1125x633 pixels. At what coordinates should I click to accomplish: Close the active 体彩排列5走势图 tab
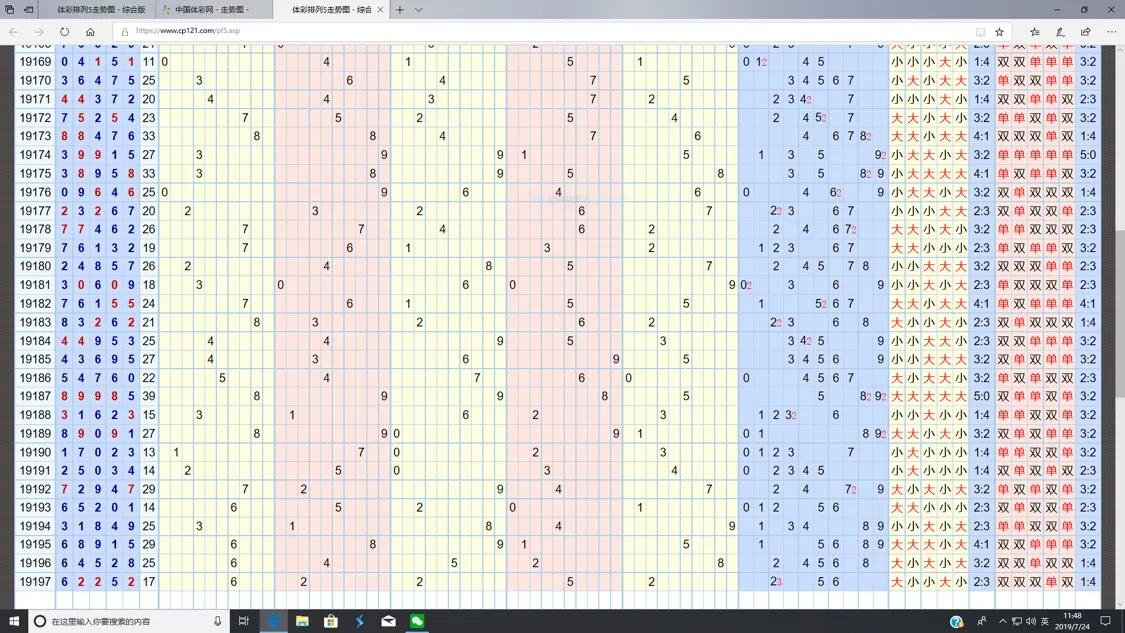pyautogui.click(x=380, y=10)
